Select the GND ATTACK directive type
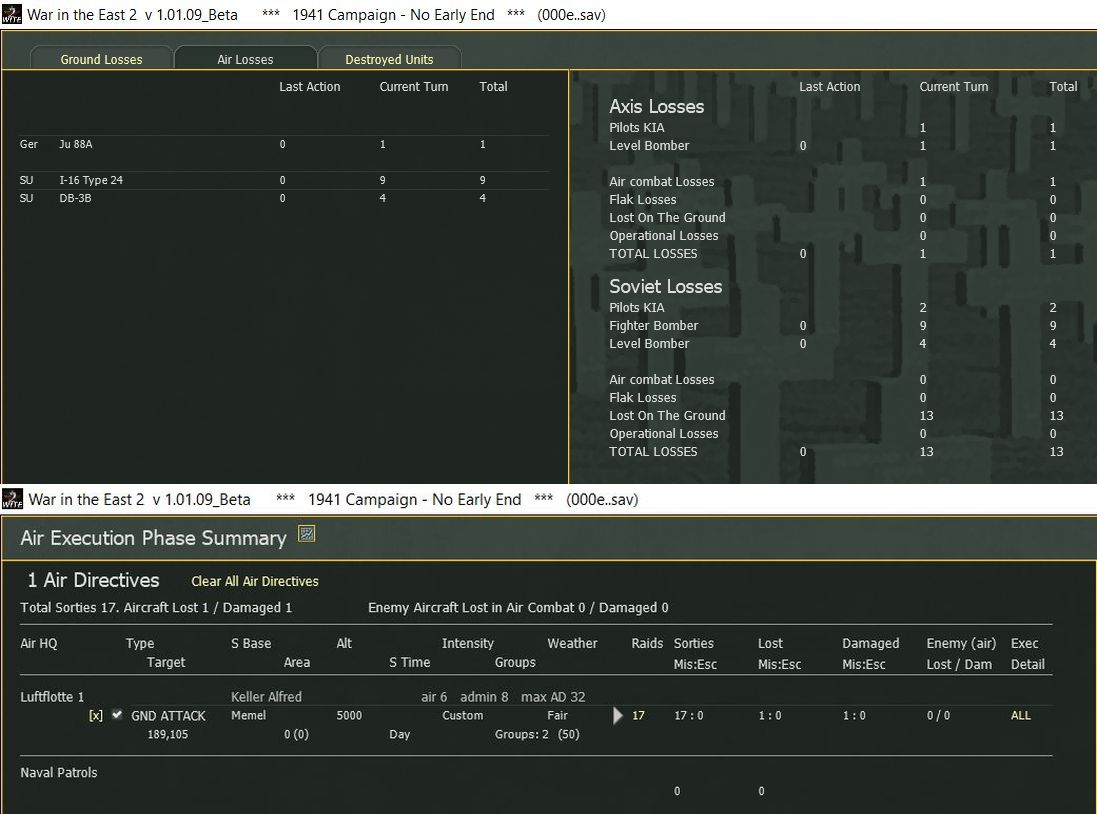 tap(169, 715)
